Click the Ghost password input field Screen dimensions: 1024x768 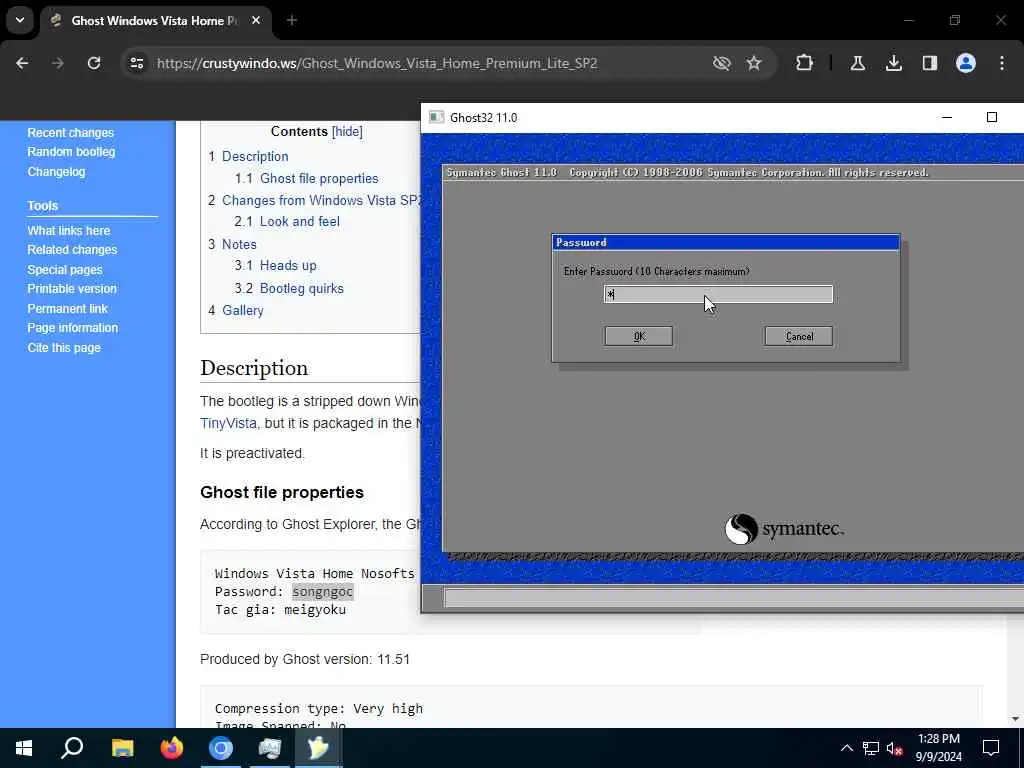(718, 295)
